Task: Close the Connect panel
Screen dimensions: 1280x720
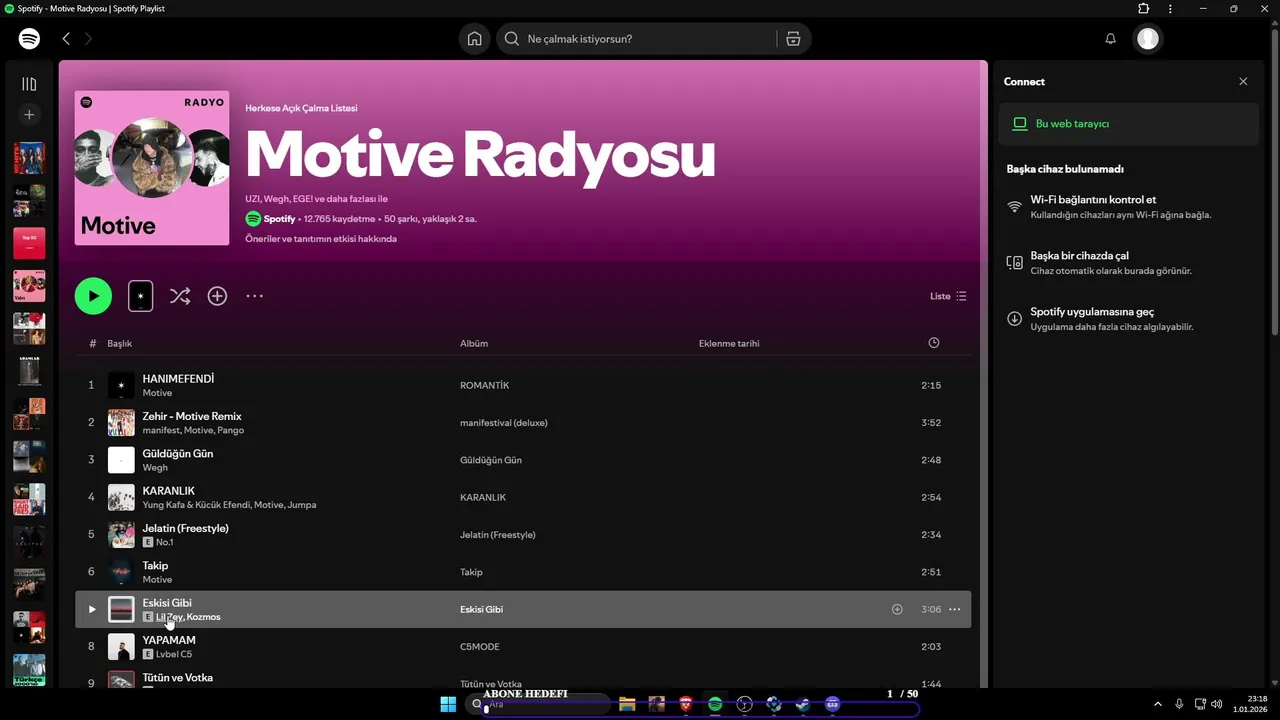Action: point(1243,82)
